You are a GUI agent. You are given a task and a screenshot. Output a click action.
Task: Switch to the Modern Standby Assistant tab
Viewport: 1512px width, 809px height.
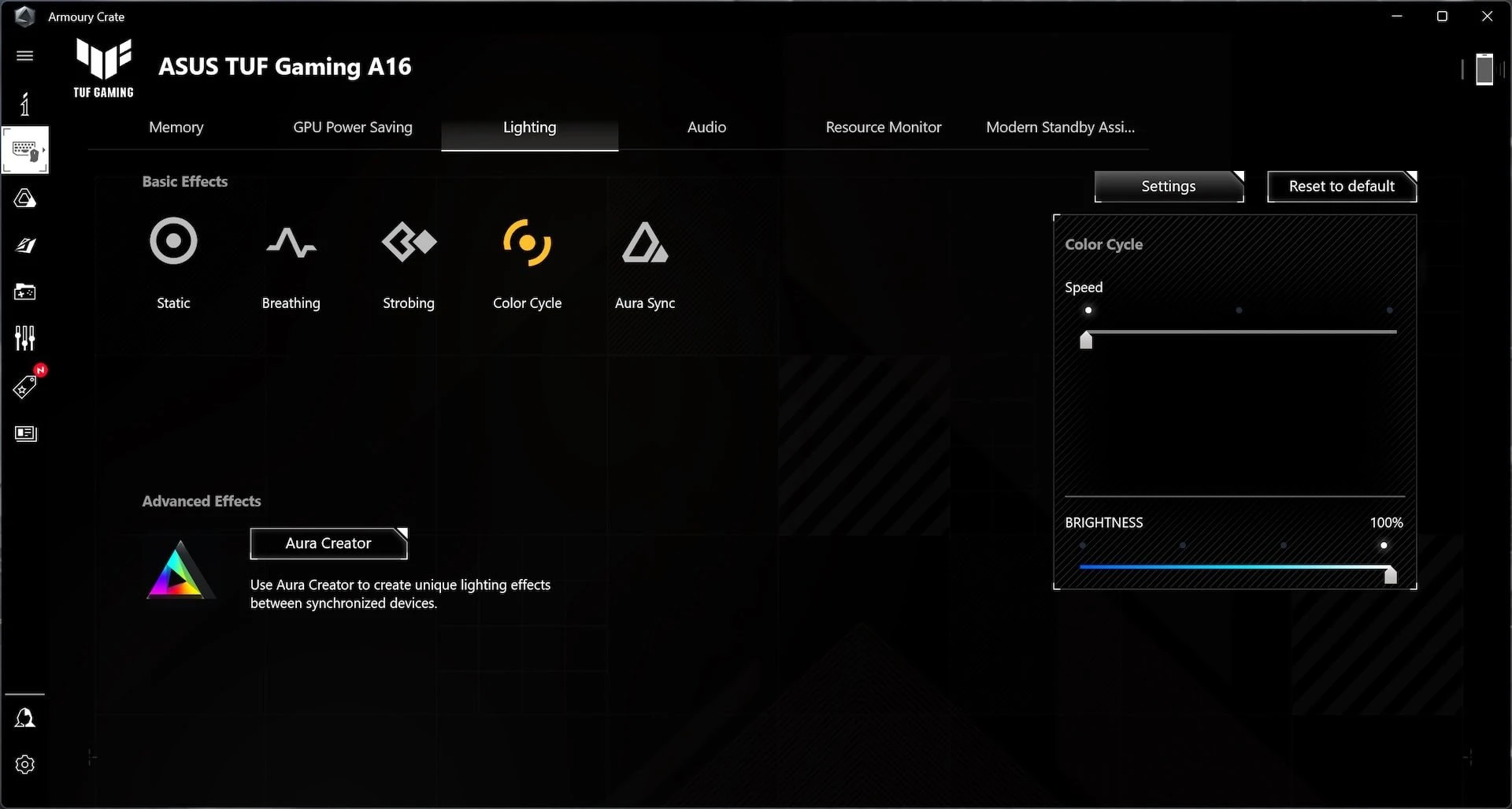(1060, 127)
